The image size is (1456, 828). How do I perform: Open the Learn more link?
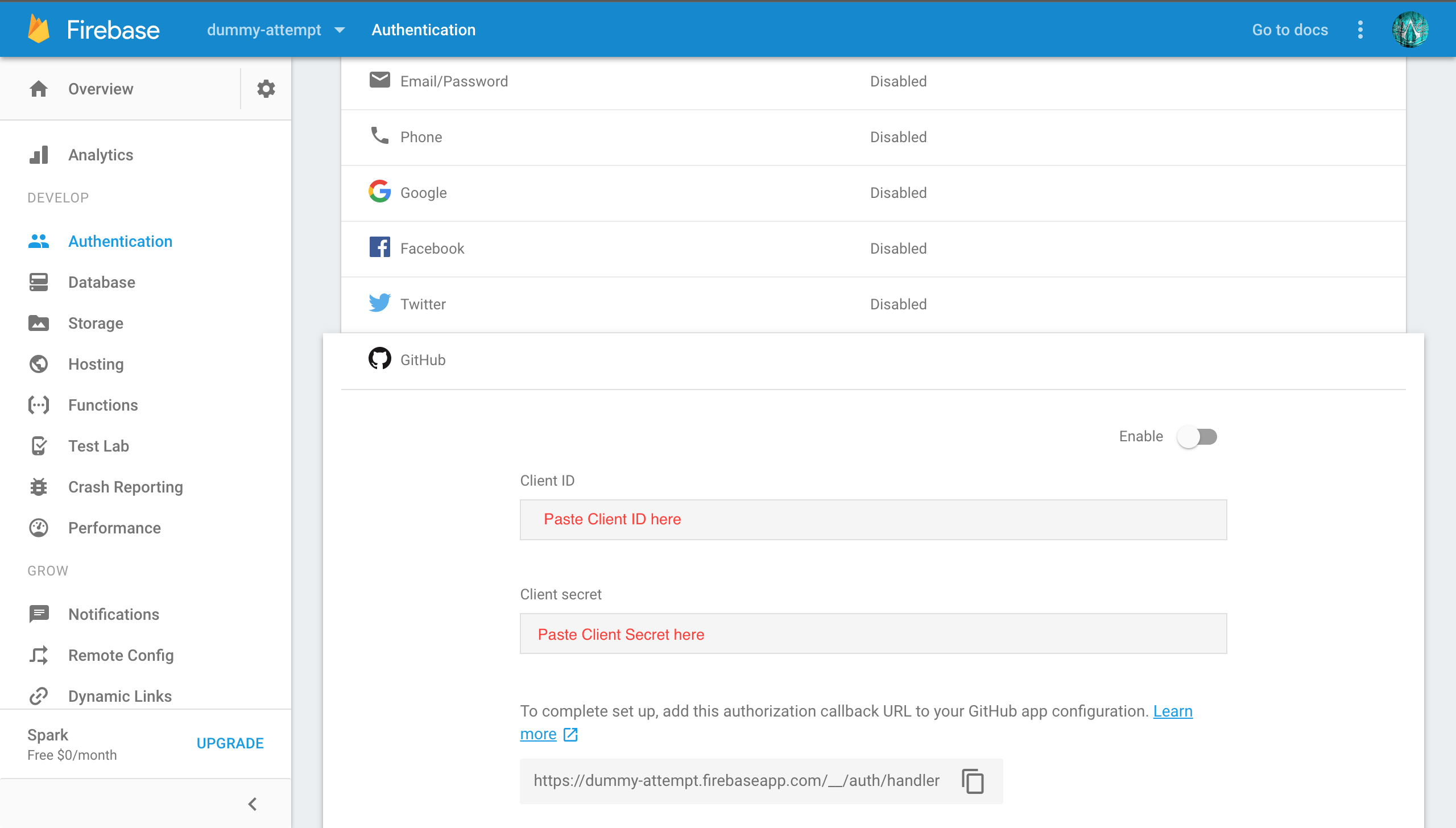point(538,734)
